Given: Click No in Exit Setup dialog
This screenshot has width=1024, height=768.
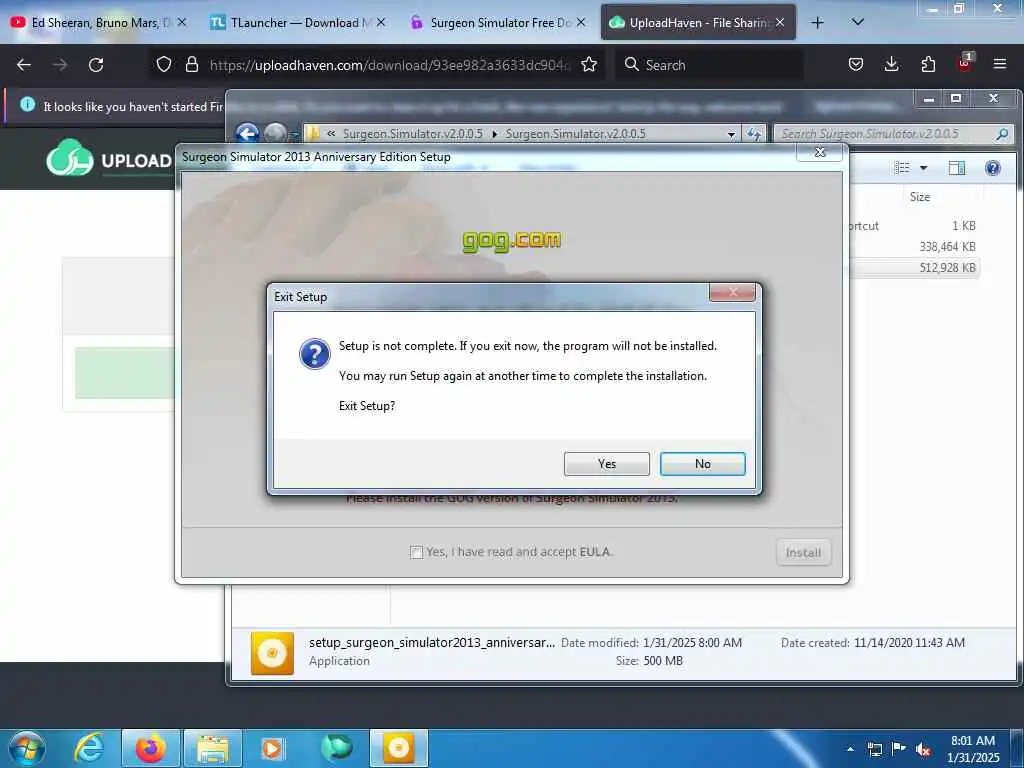Looking at the screenshot, I should (702, 464).
